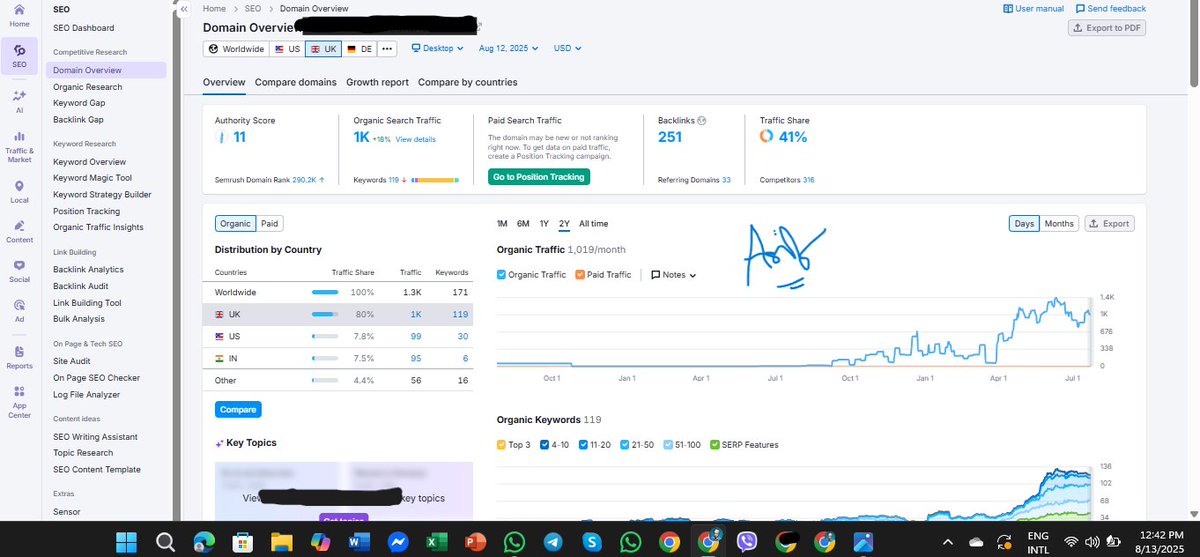
Task: Open the AI section icon
Action: click(x=19, y=96)
